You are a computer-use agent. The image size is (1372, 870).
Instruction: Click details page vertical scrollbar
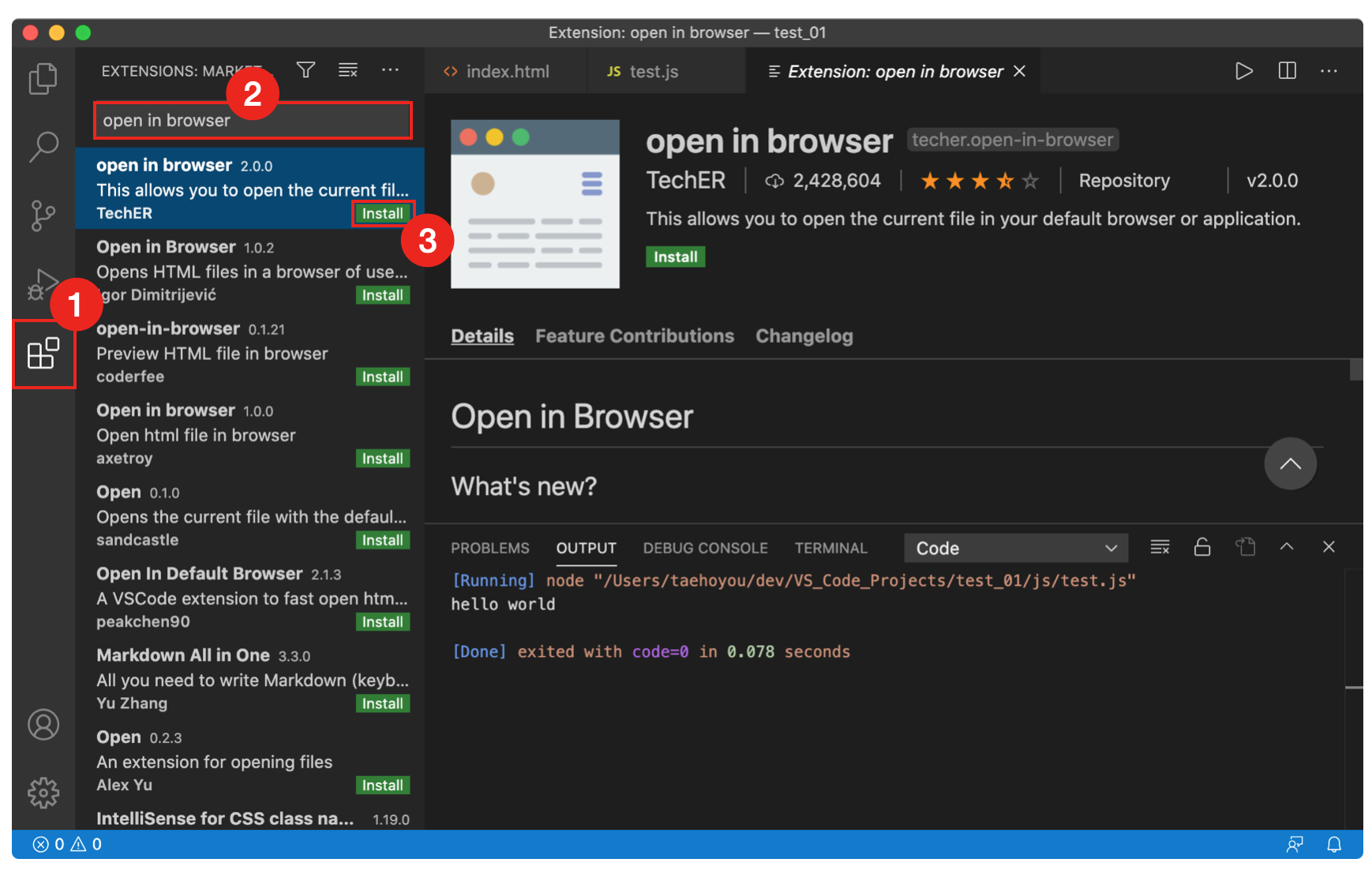click(x=1356, y=369)
